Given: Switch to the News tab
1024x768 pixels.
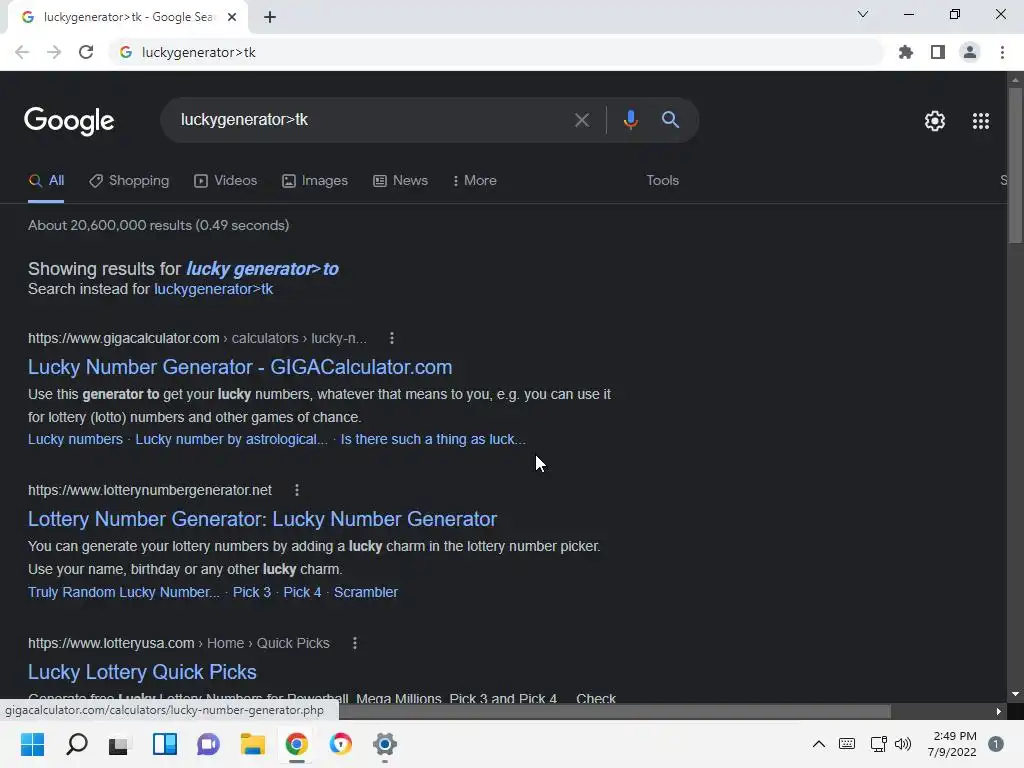Looking at the screenshot, I should (400, 181).
